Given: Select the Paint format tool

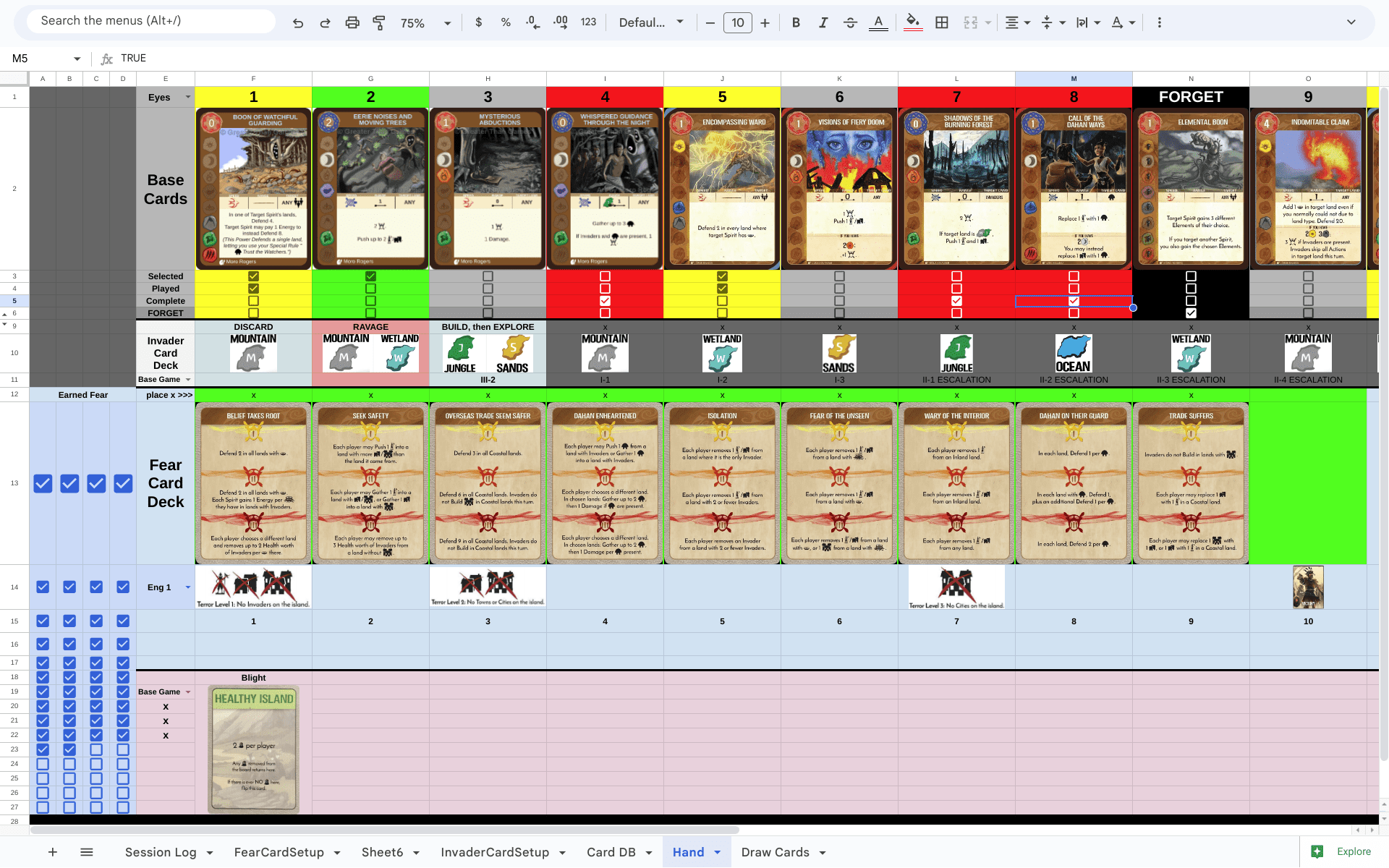Looking at the screenshot, I should (379, 22).
